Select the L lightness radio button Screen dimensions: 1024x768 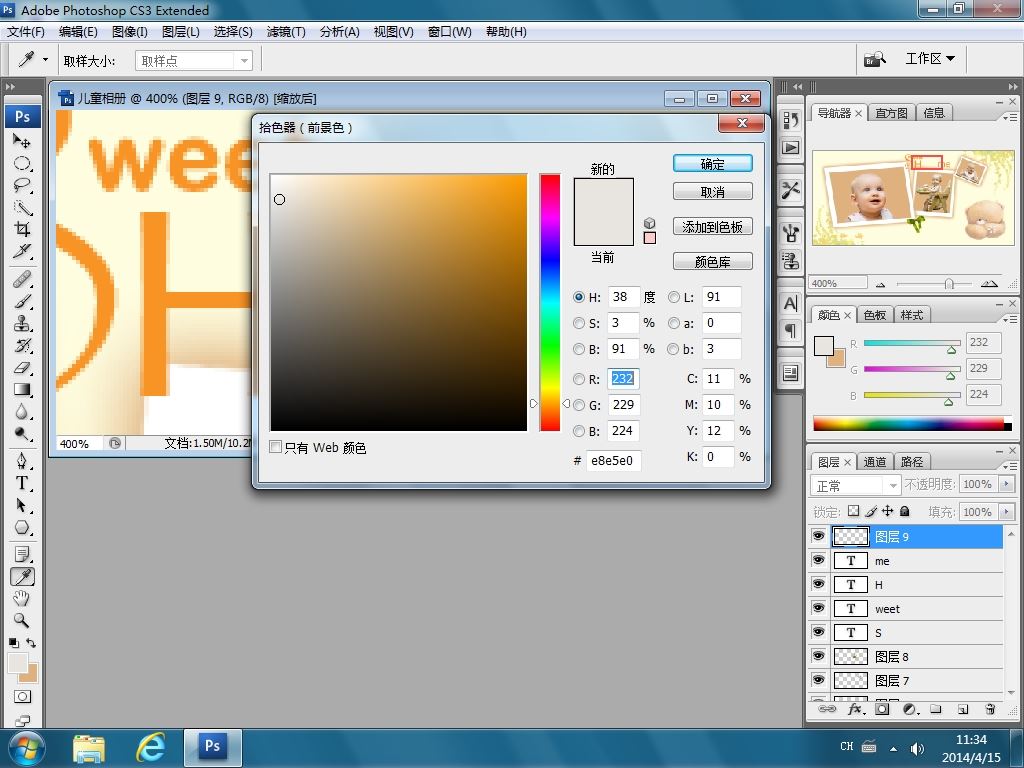click(673, 297)
